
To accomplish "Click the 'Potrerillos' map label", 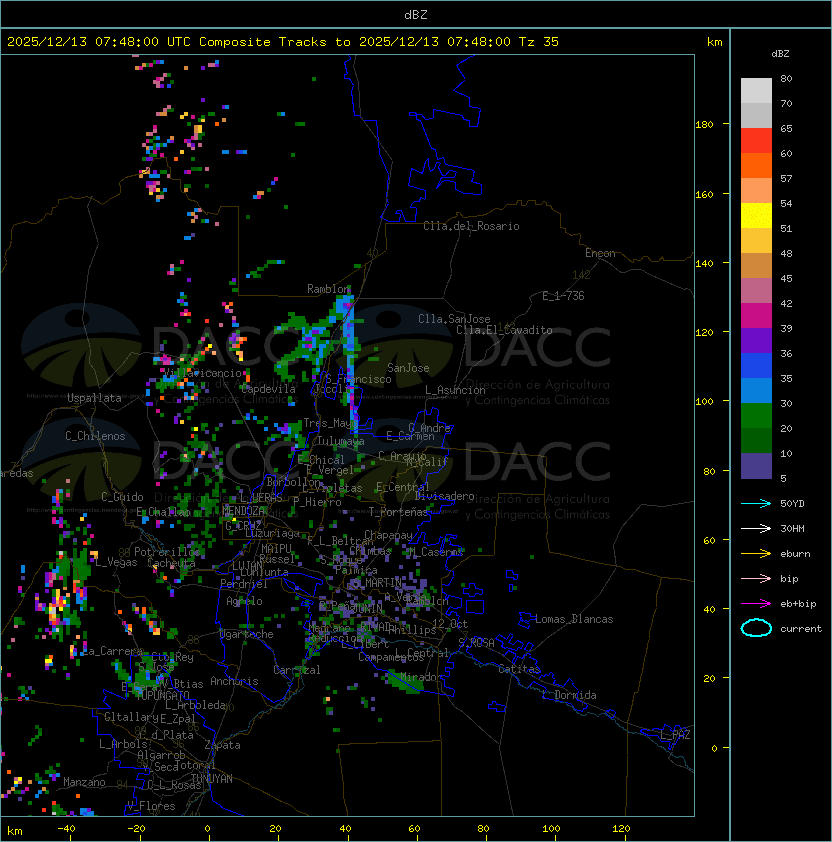I will point(167,552).
